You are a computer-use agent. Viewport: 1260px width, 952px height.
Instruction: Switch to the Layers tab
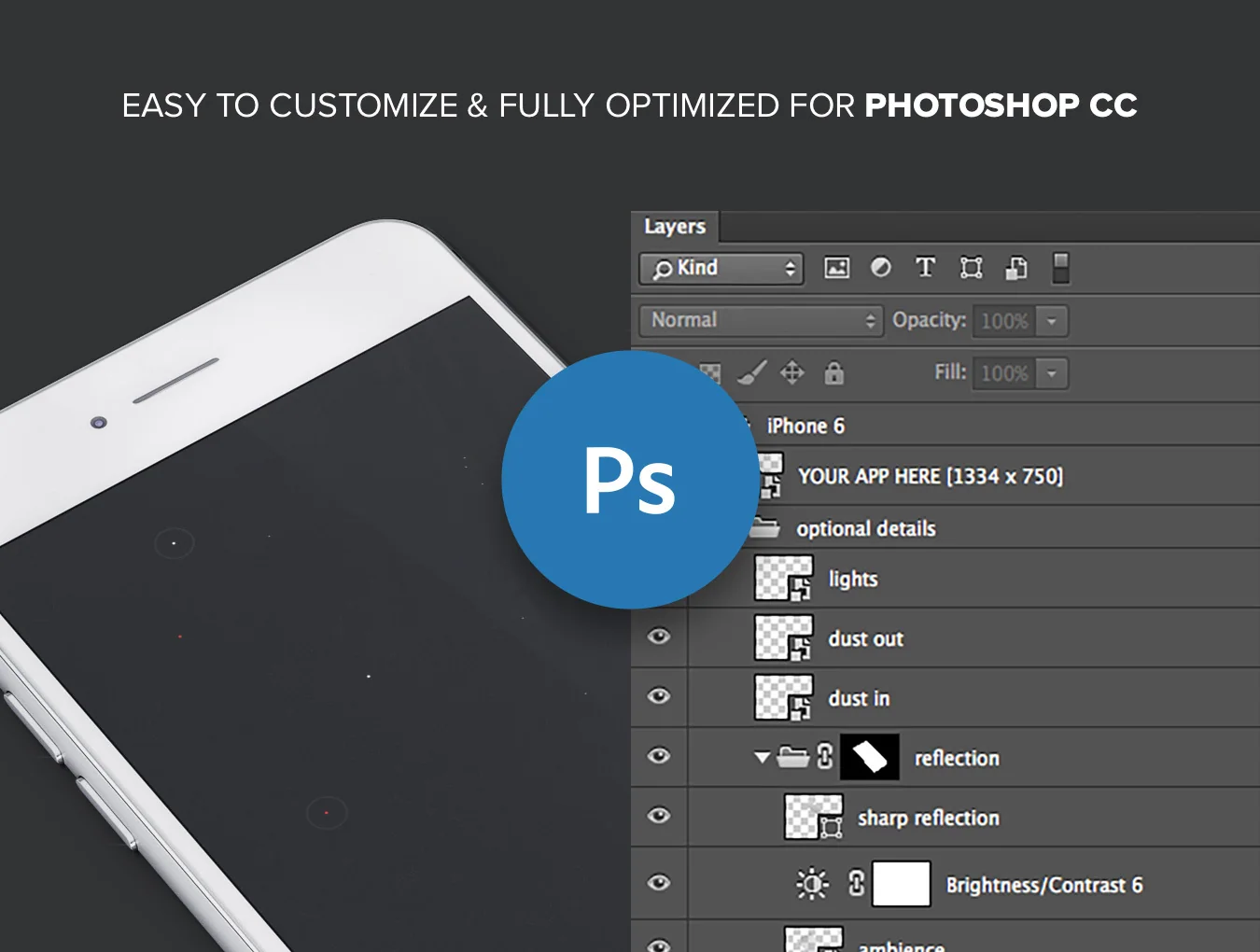(x=675, y=227)
